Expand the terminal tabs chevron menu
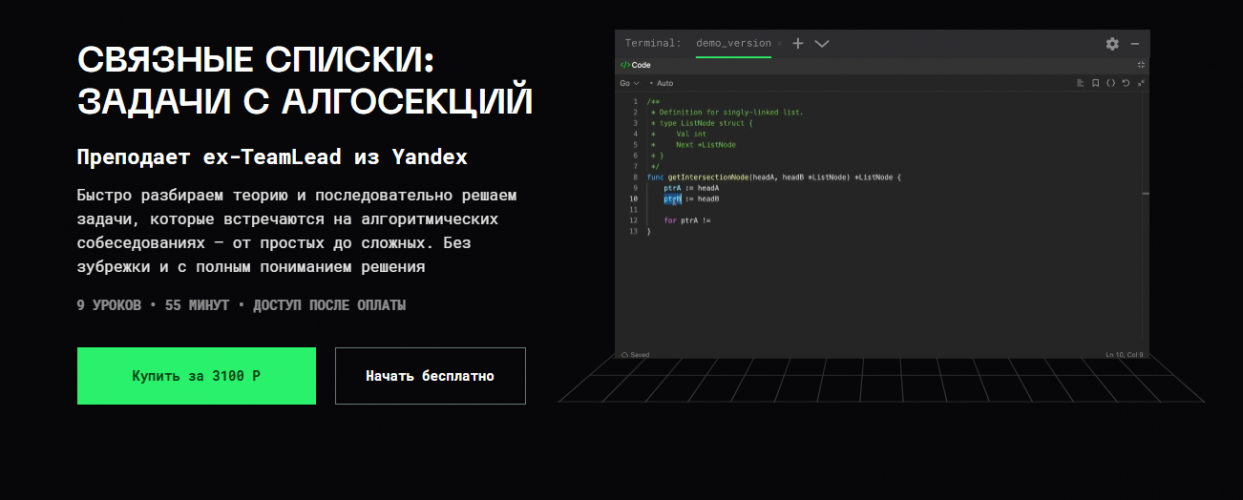 (x=822, y=44)
